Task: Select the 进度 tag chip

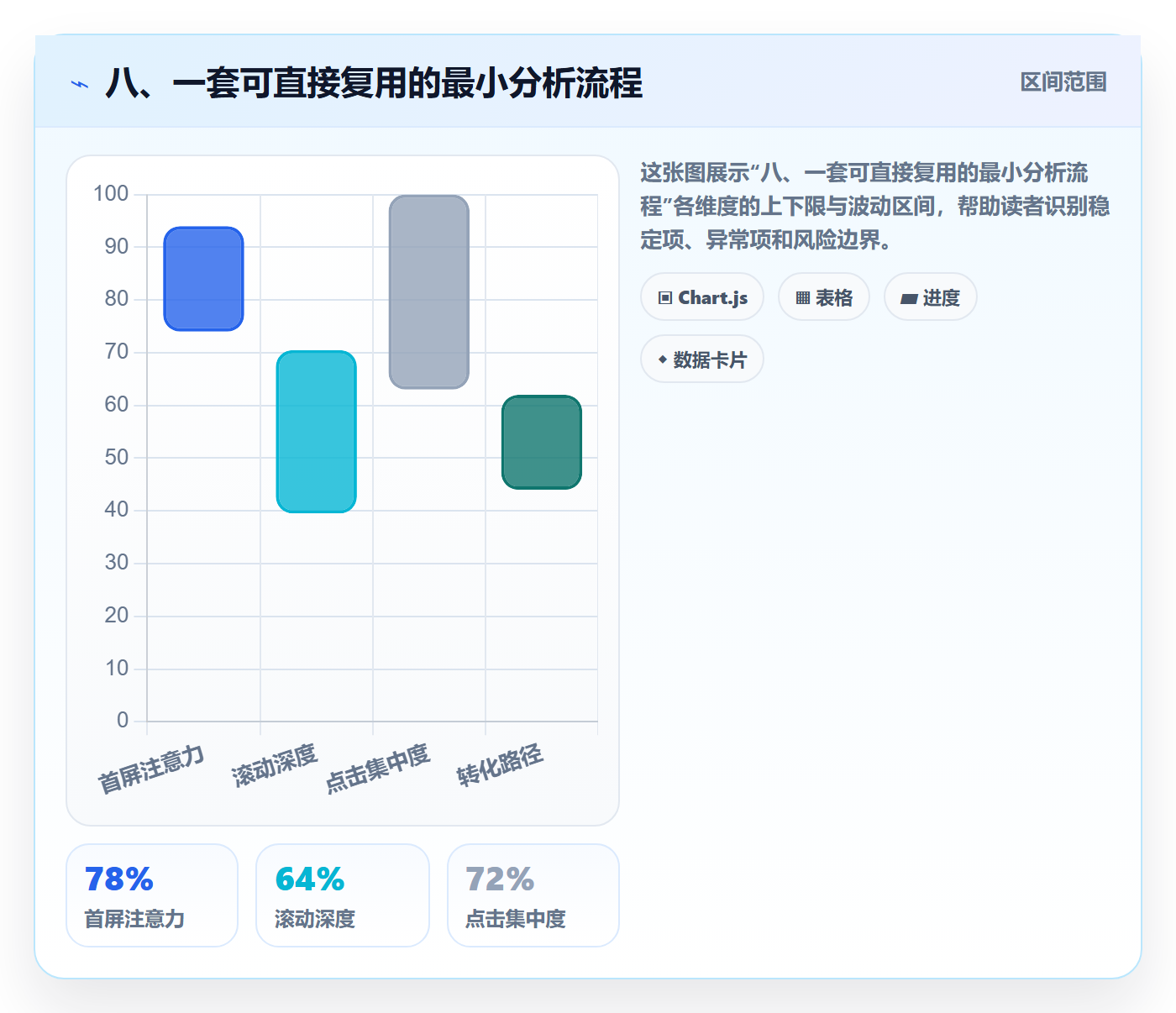Action: (x=931, y=297)
